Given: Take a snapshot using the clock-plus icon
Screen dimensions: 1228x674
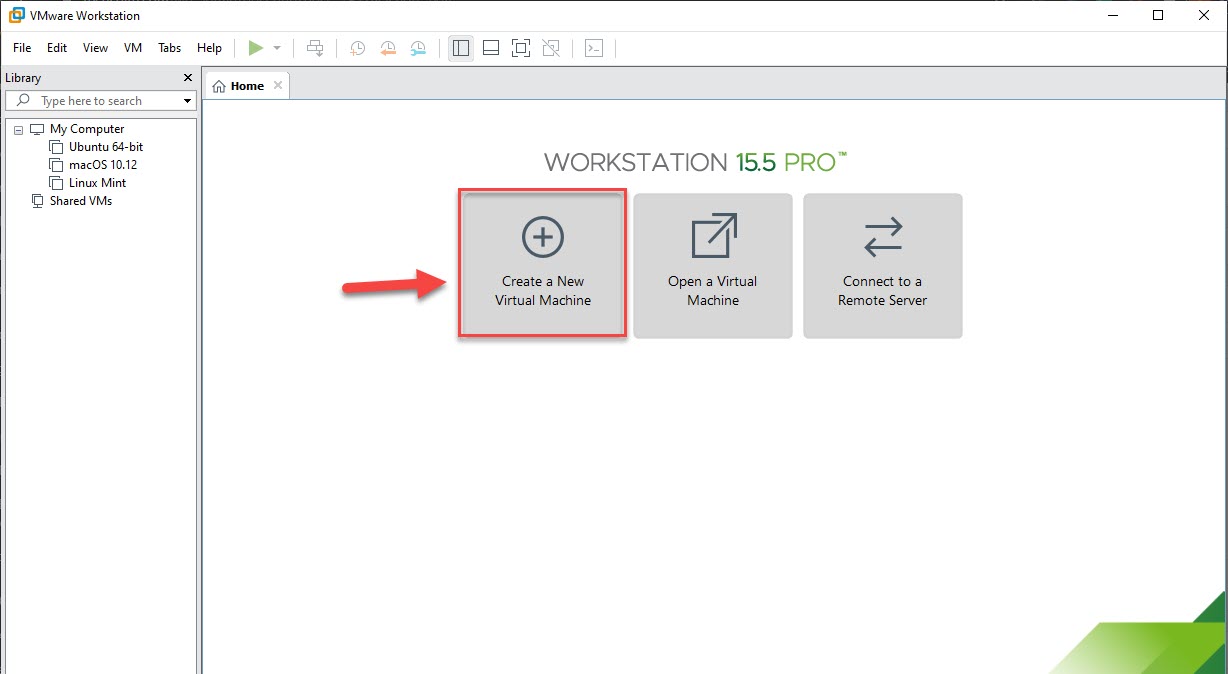Looking at the screenshot, I should (357, 48).
